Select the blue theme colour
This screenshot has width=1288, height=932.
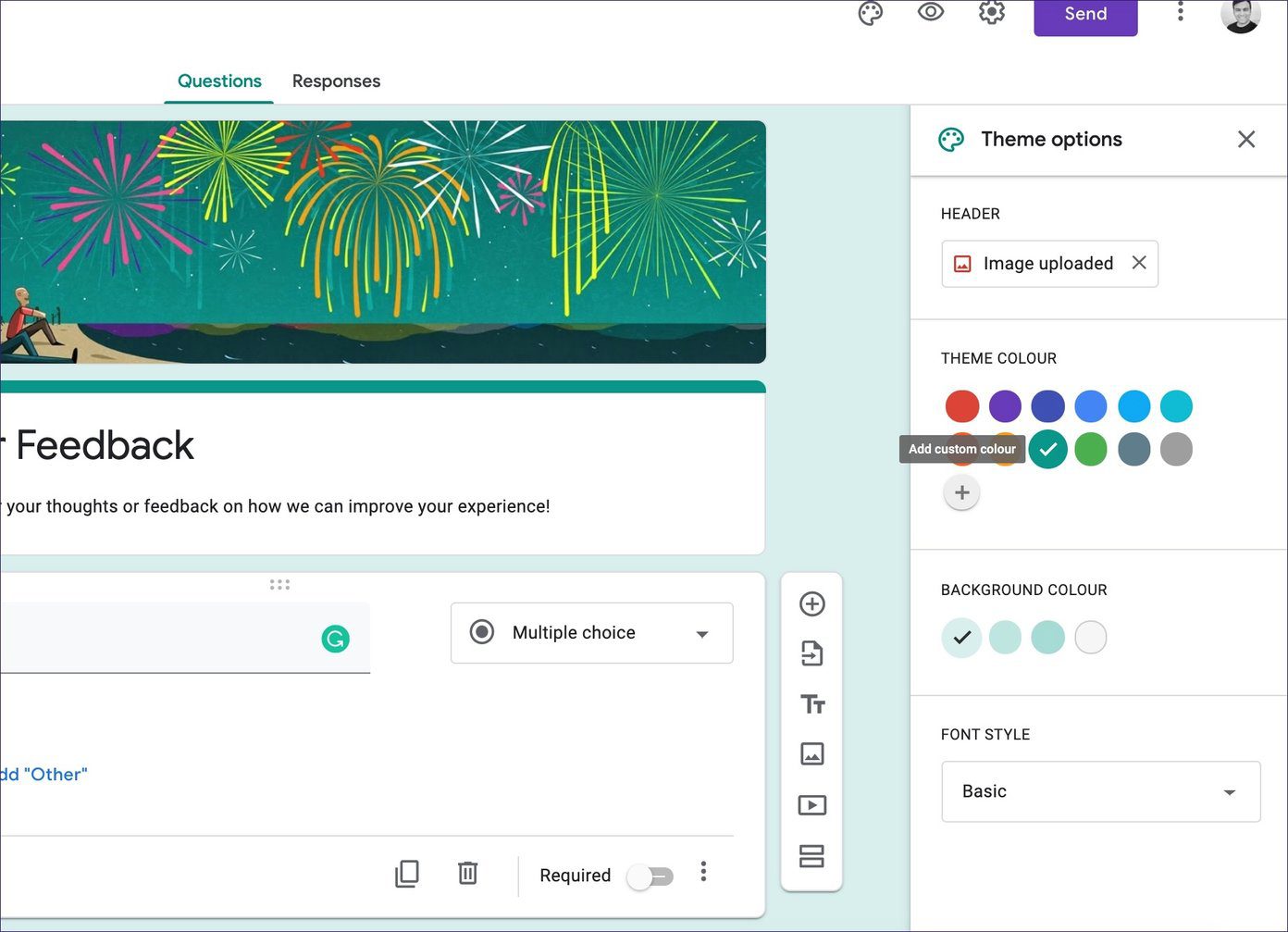1091,406
